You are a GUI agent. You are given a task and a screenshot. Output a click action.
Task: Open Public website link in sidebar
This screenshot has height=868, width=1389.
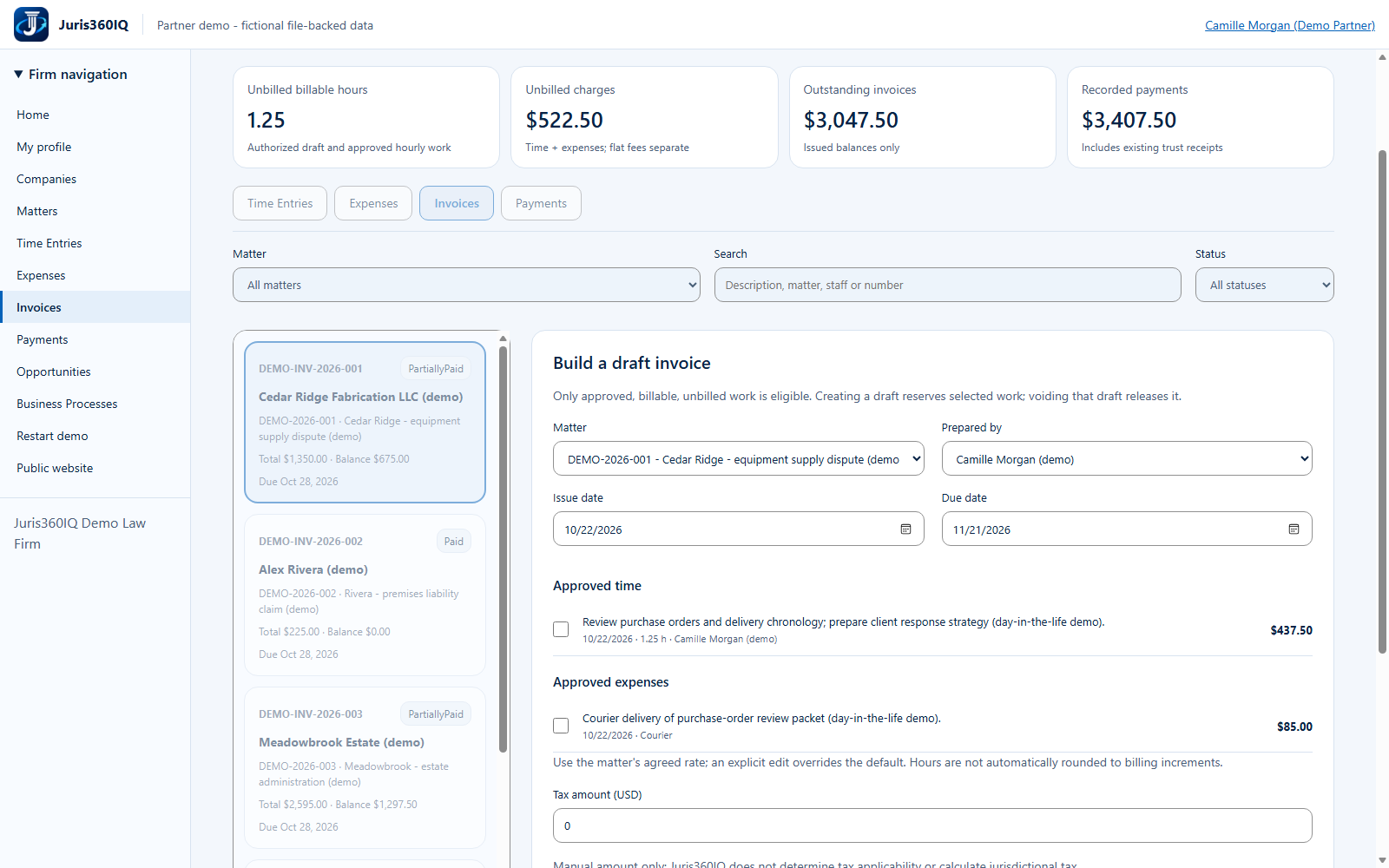pos(95,468)
